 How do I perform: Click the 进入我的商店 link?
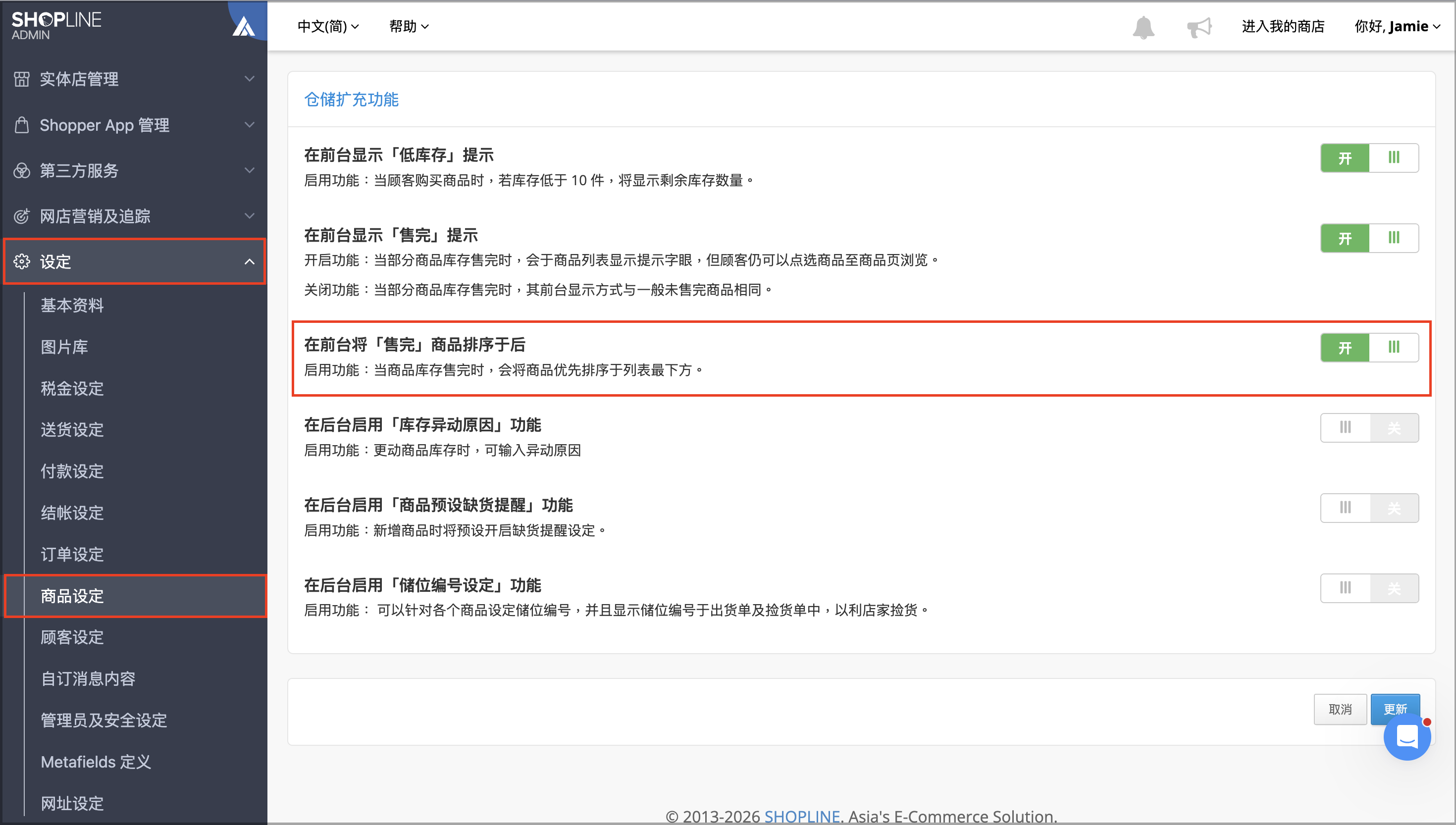point(1283,27)
